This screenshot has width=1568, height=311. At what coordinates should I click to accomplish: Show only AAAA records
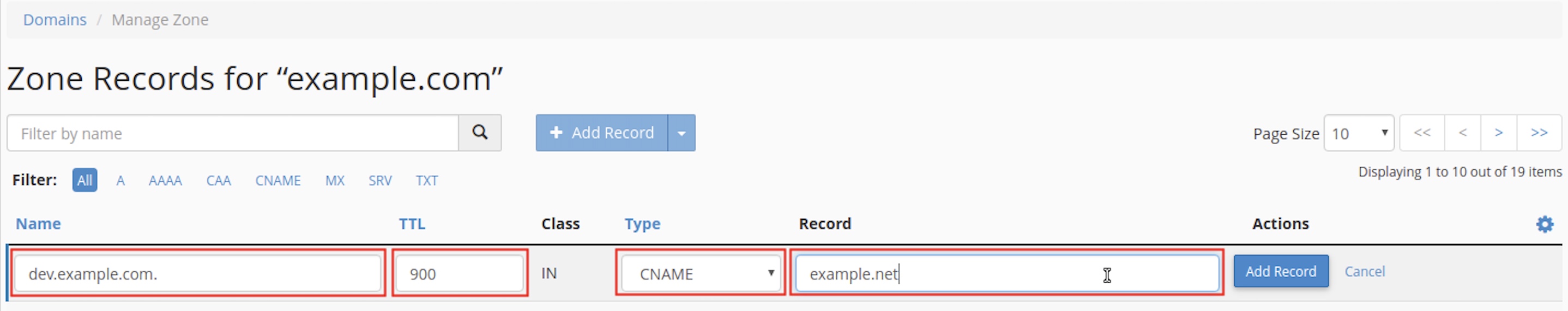point(165,181)
